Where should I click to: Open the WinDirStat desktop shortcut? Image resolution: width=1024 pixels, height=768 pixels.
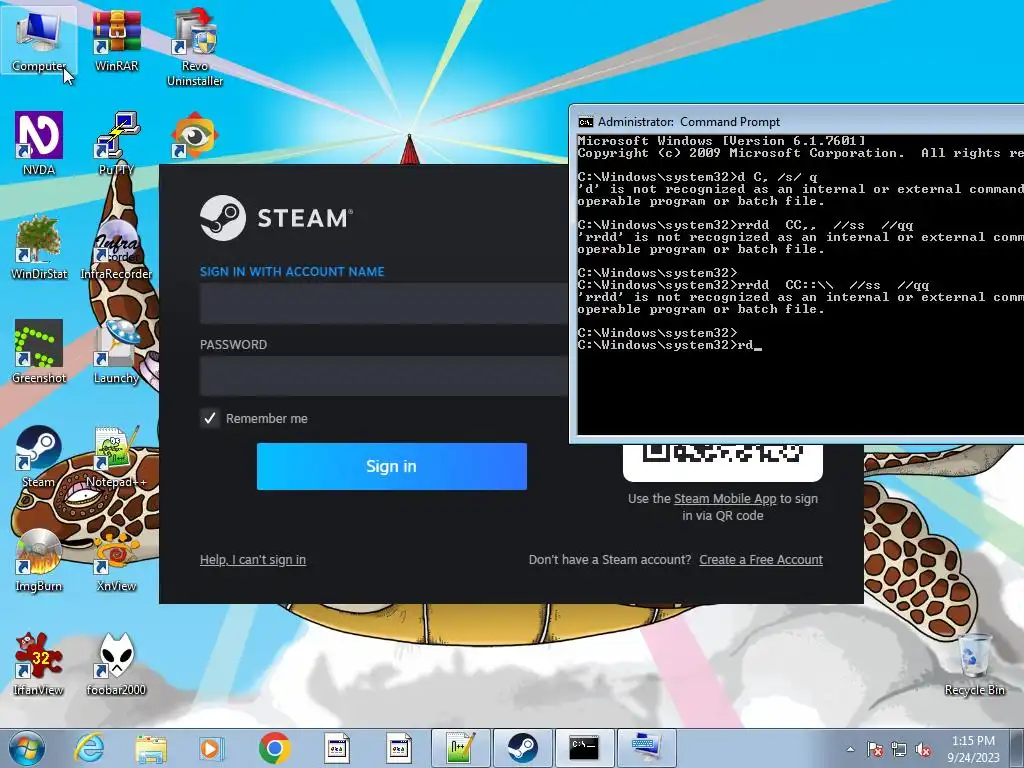click(39, 248)
